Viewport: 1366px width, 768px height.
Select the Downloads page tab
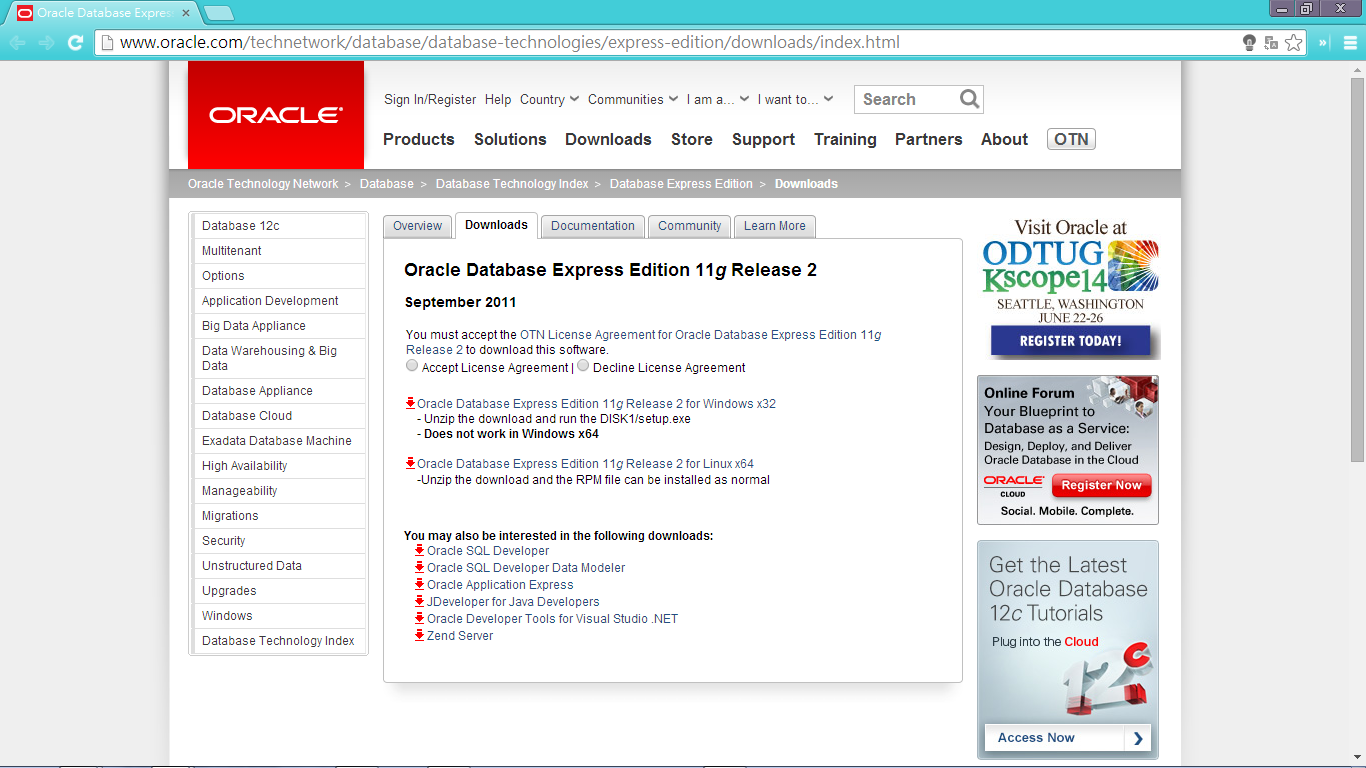coord(496,225)
